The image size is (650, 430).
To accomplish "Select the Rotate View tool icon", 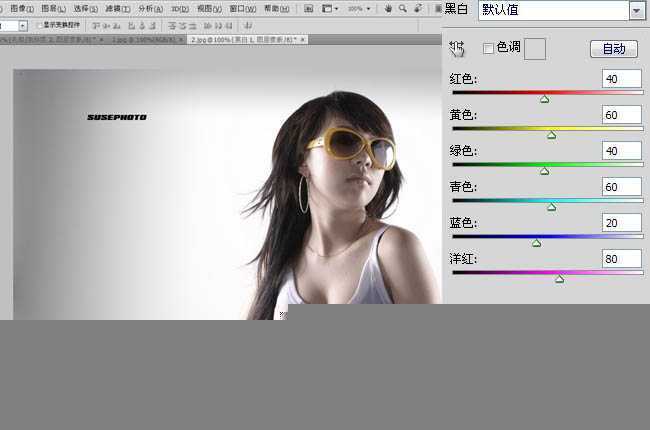I will [x=418, y=9].
